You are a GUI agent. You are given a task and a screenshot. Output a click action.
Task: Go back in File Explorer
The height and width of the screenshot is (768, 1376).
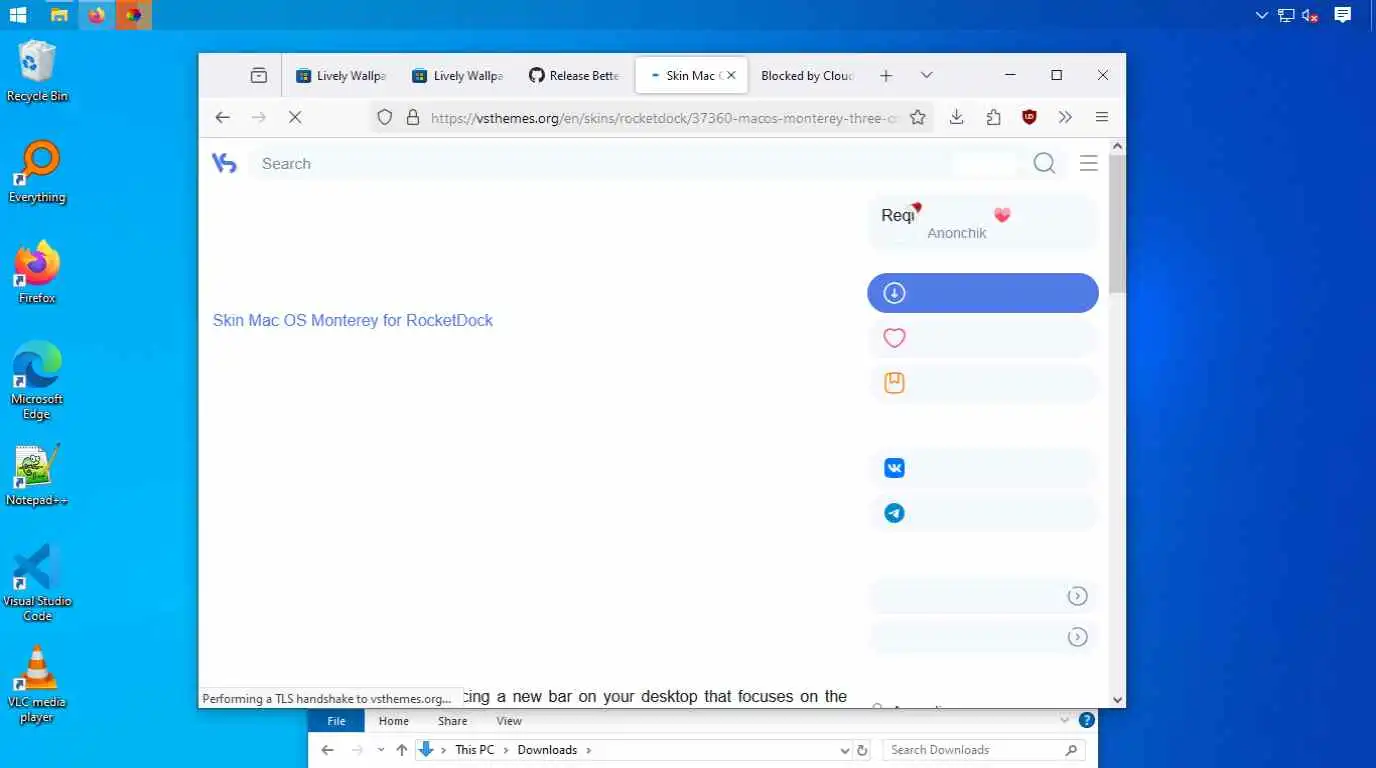coord(328,750)
